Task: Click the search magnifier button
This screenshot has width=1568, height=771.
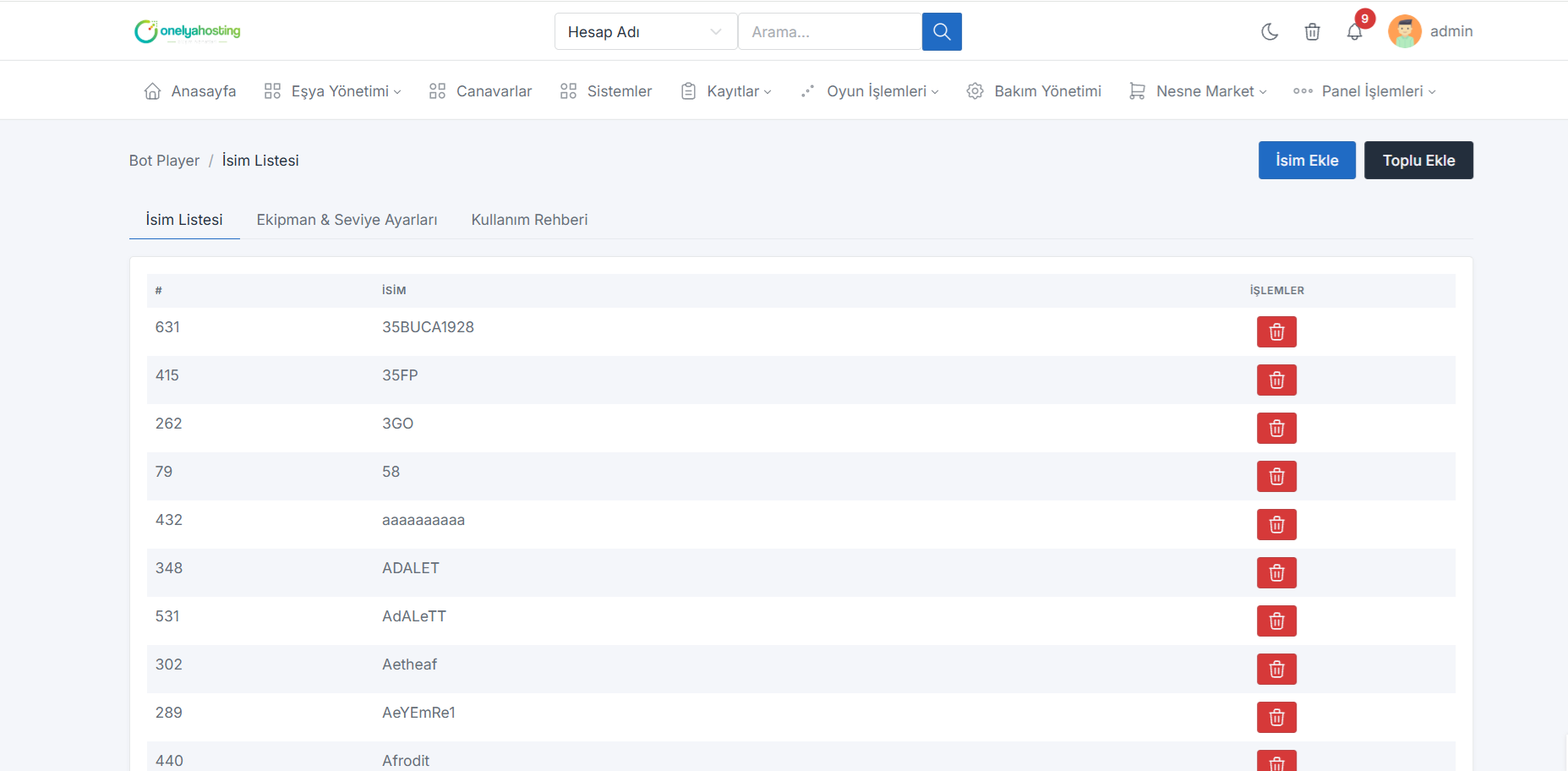Action: 942,31
